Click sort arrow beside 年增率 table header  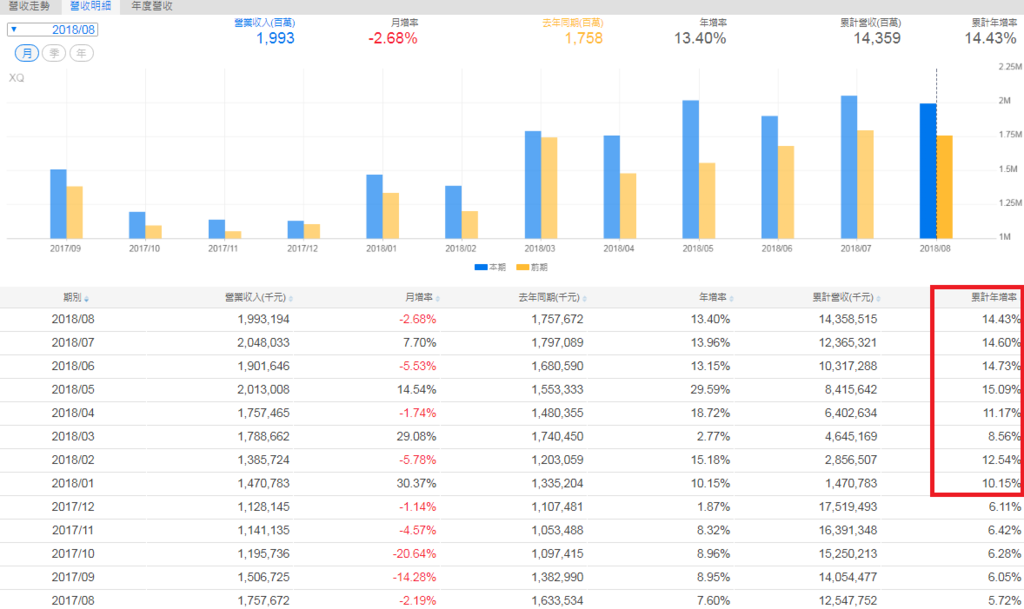731,299
